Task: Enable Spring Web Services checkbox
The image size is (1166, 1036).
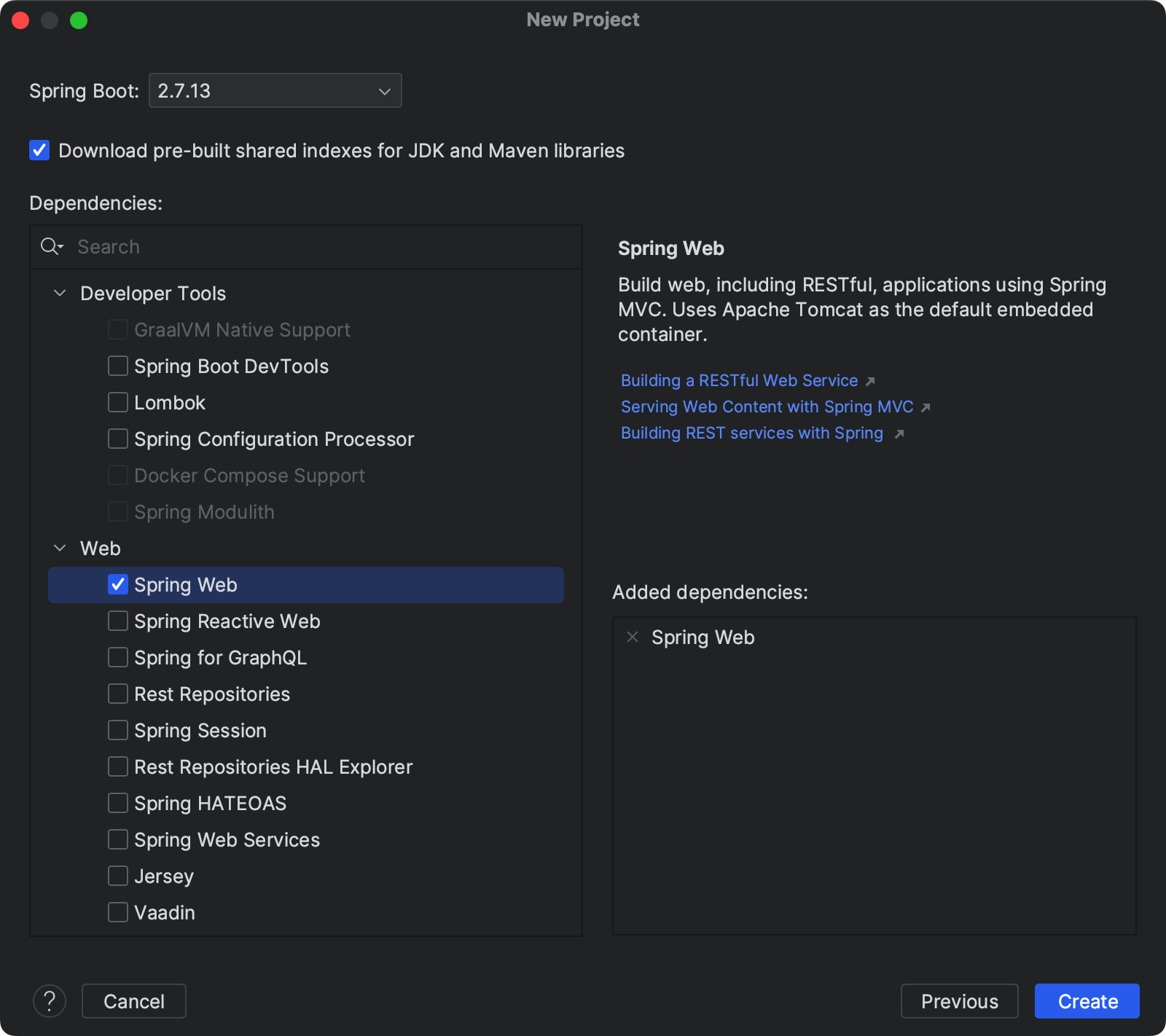Action: pyautogui.click(x=118, y=839)
